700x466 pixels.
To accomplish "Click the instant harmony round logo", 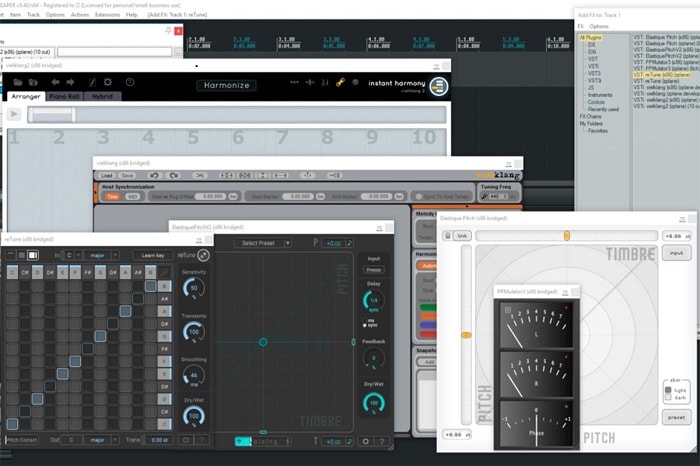I will (438, 87).
